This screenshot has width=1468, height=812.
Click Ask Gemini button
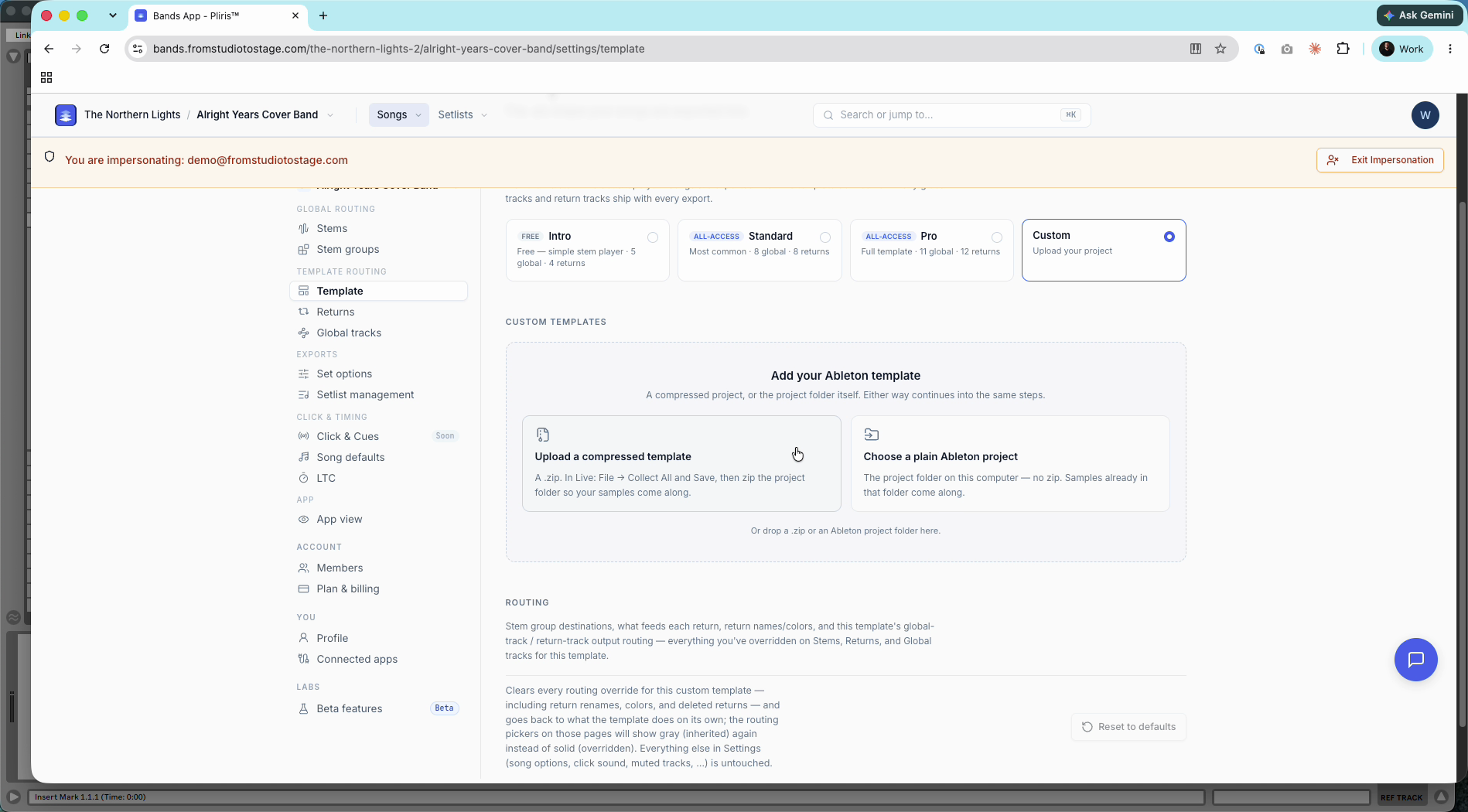[1419, 15]
